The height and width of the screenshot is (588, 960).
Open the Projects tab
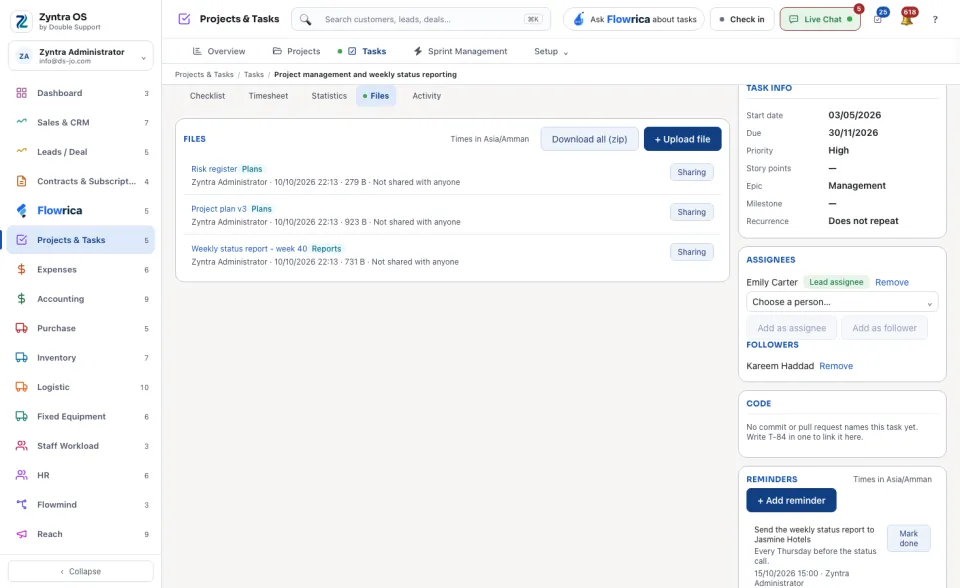[296, 51]
